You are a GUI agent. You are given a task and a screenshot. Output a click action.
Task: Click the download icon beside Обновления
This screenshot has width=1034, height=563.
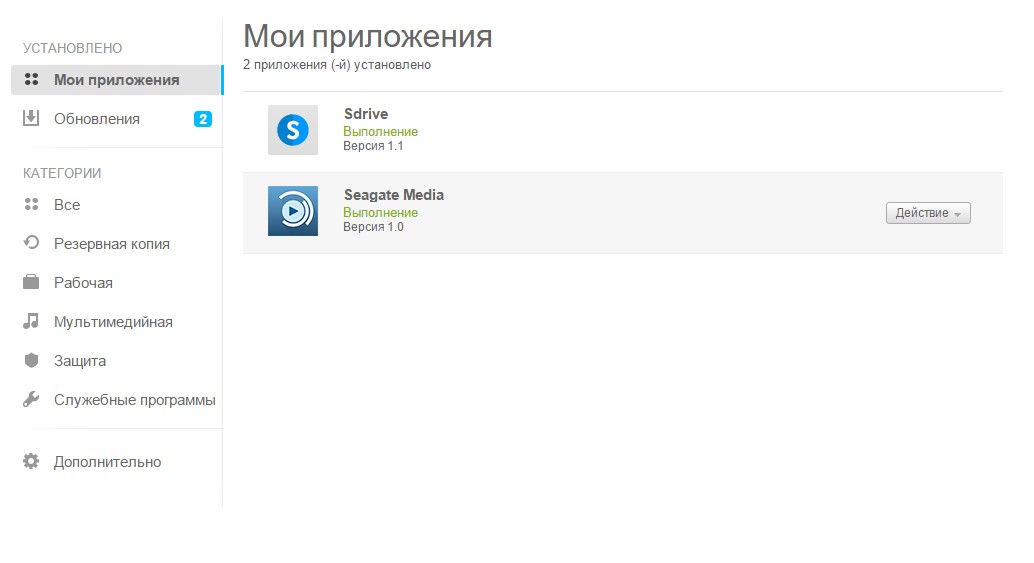point(31,118)
